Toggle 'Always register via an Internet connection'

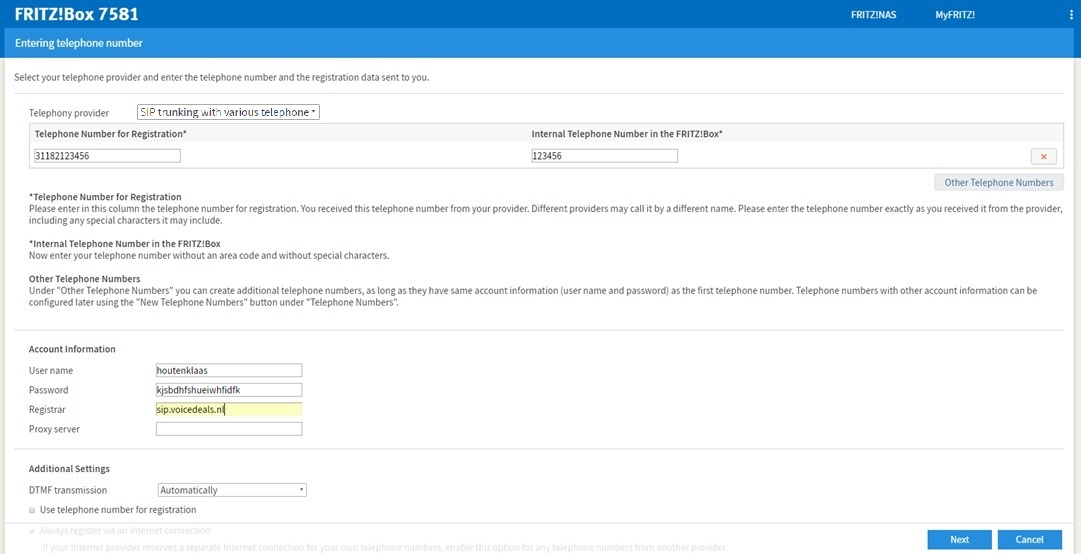coord(33,531)
